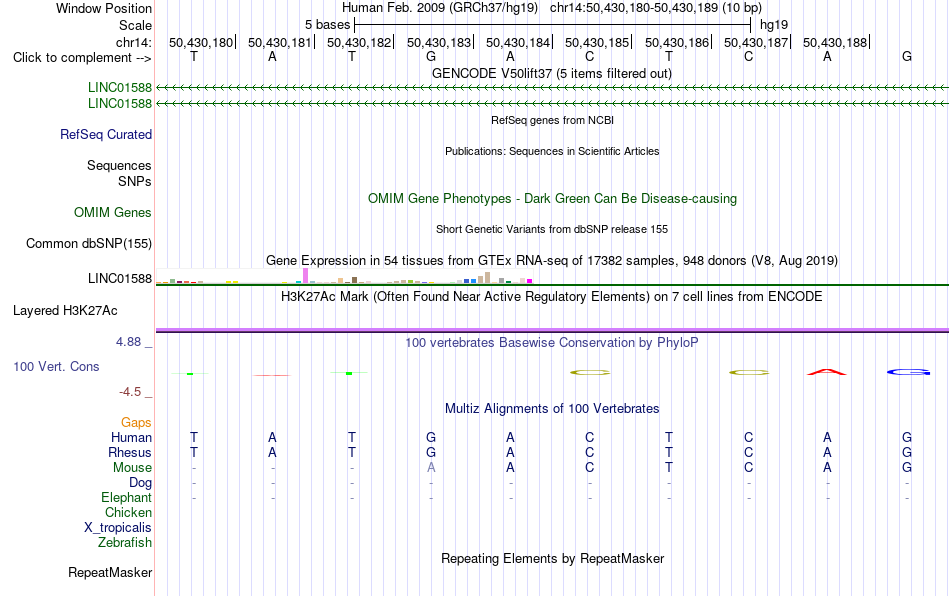The height and width of the screenshot is (596, 950).
Task: Click yellow C PhyloP logo under 50,430,185 base
Action: tap(590, 372)
